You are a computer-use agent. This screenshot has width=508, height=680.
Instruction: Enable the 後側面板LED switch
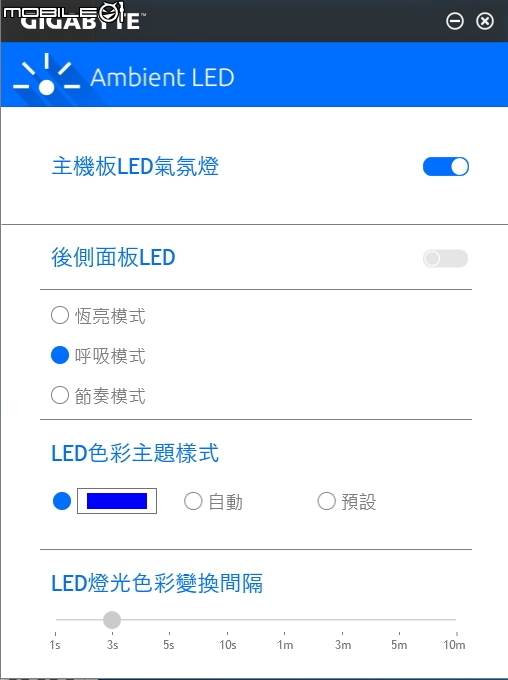(x=445, y=258)
